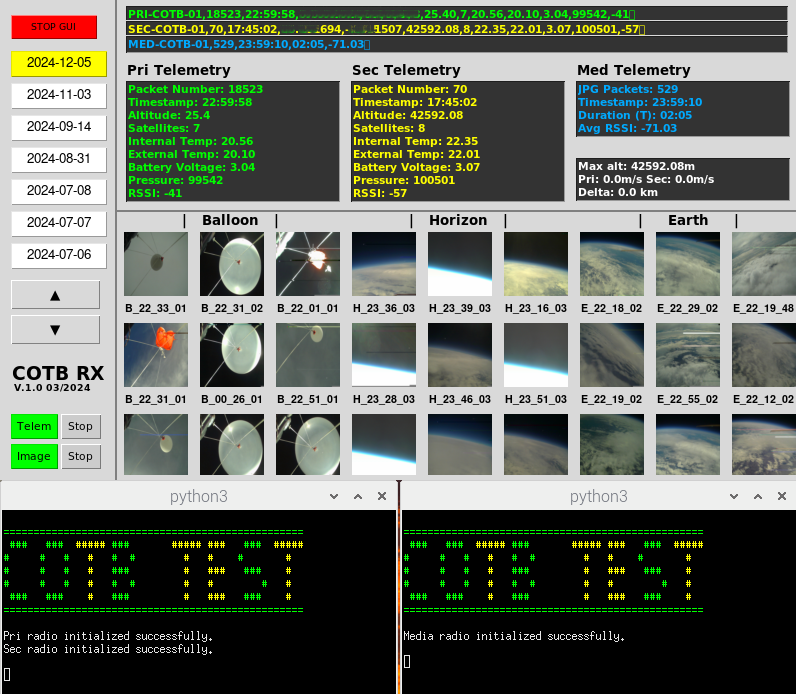
Task: Click Pri Battery Voltage: 3.04
Action: [x=191, y=168]
